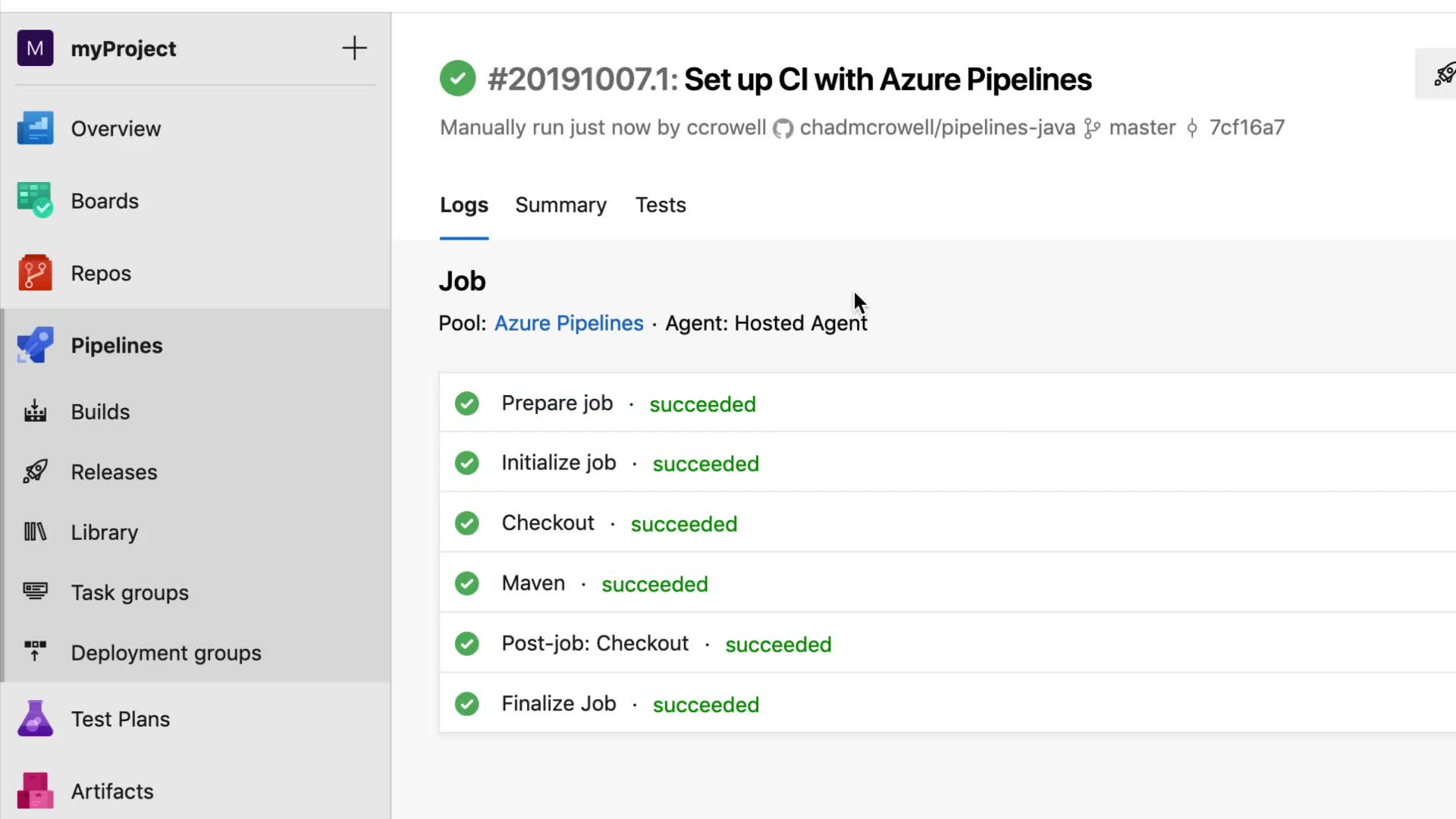Open the Library section icon
The height and width of the screenshot is (819, 1456).
pos(35,532)
